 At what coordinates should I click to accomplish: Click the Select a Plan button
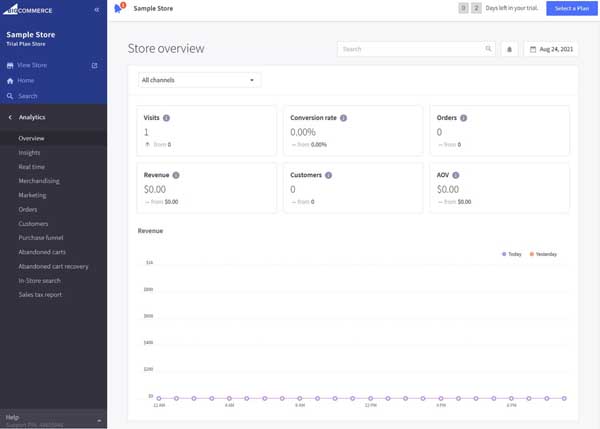pyautogui.click(x=572, y=8)
